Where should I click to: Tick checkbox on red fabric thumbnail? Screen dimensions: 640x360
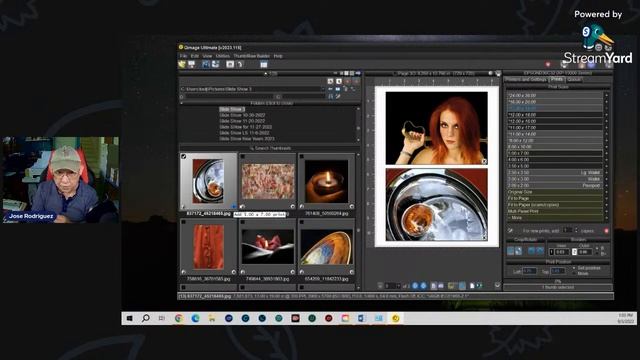tap(183, 222)
